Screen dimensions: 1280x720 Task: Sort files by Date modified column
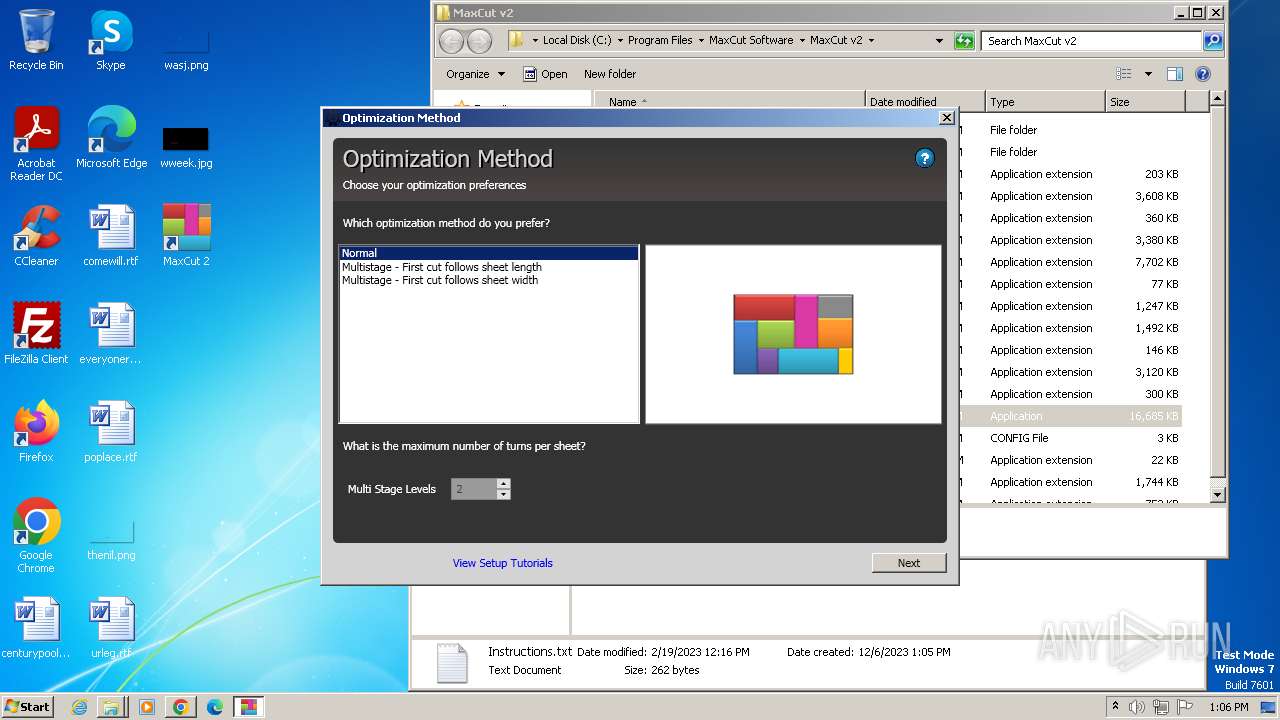coord(925,102)
